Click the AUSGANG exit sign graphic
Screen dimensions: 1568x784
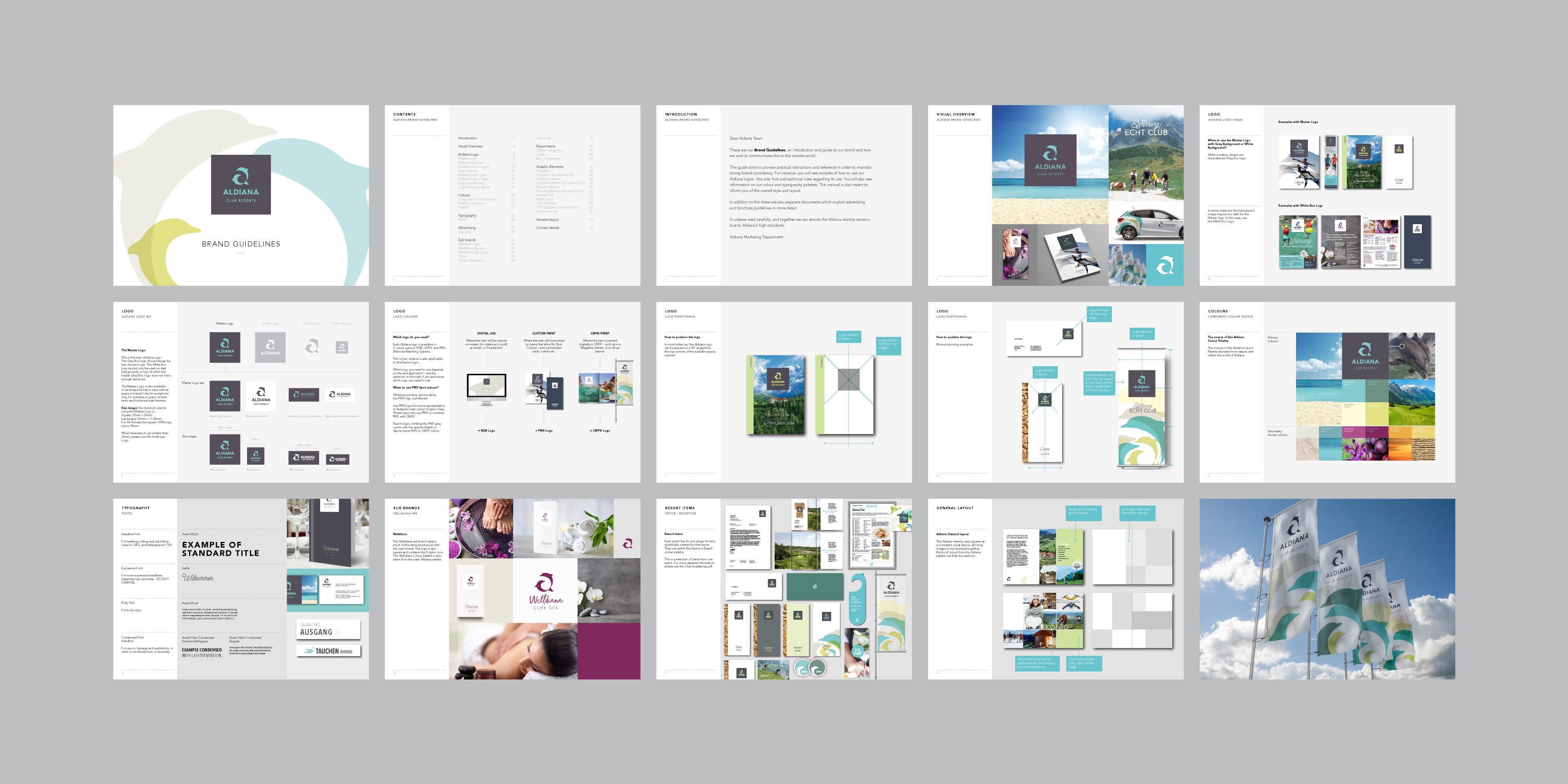[x=328, y=629]
